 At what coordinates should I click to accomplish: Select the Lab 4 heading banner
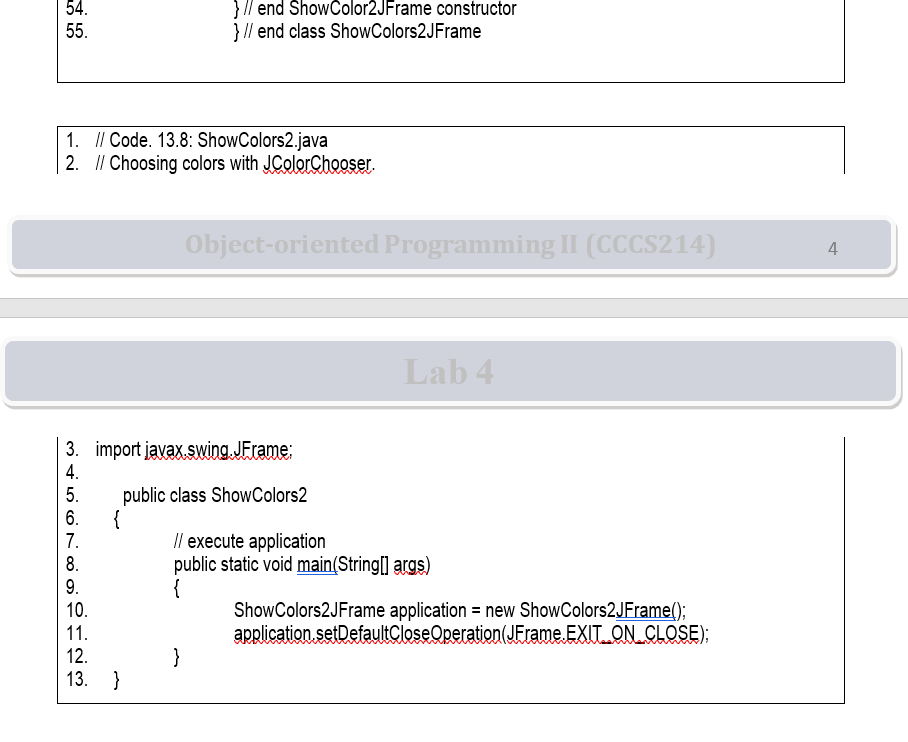pyautogui.click(x=449, y=371)
